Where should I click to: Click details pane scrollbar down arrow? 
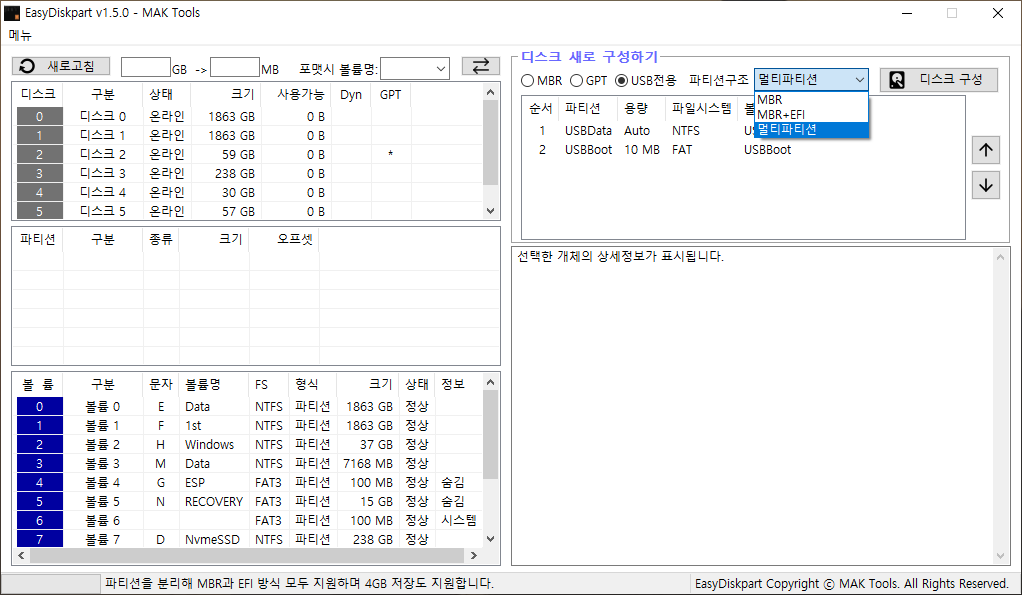tap(1000, 556)
